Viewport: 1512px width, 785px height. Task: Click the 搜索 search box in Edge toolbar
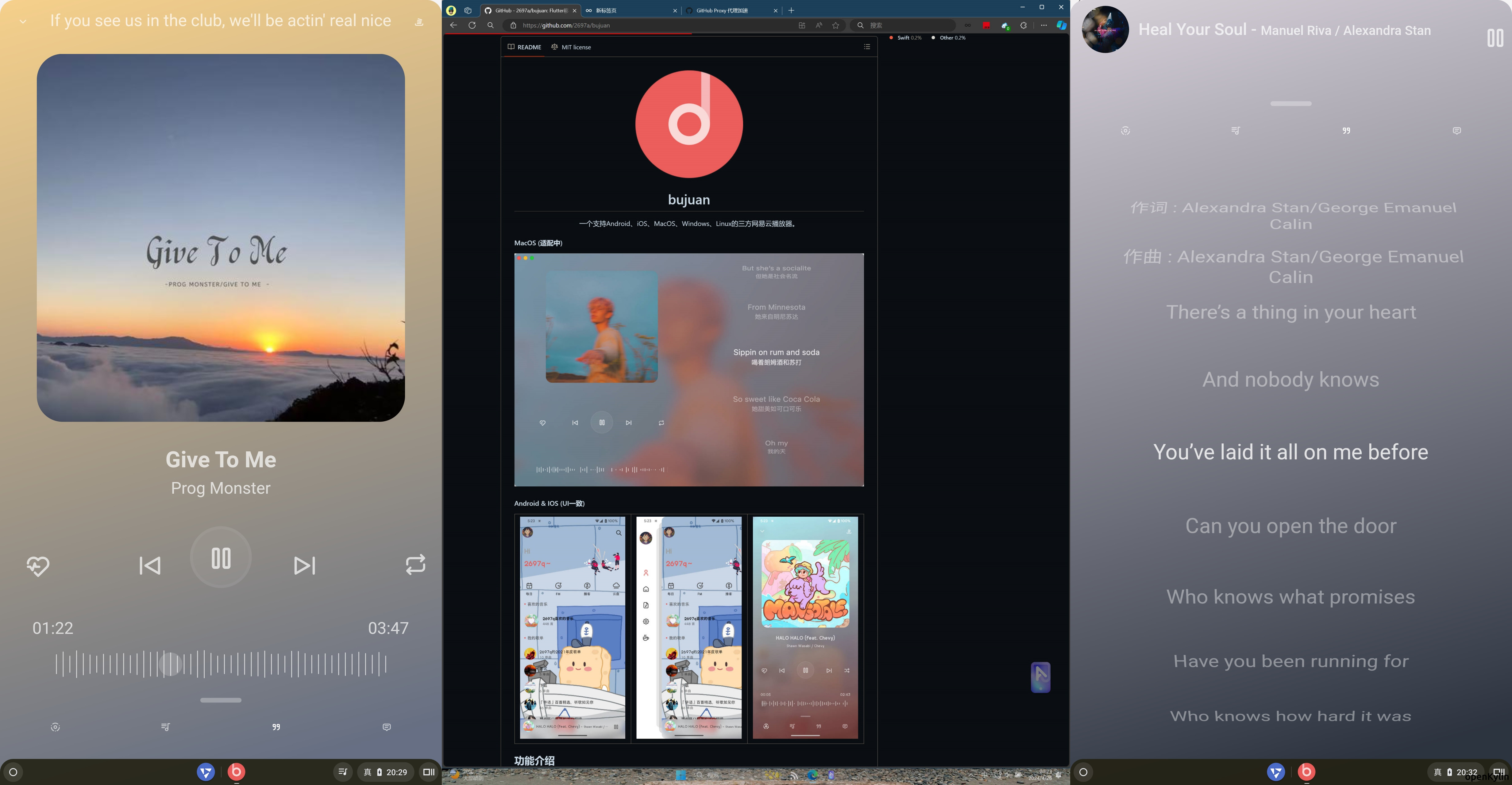(903, 25)
